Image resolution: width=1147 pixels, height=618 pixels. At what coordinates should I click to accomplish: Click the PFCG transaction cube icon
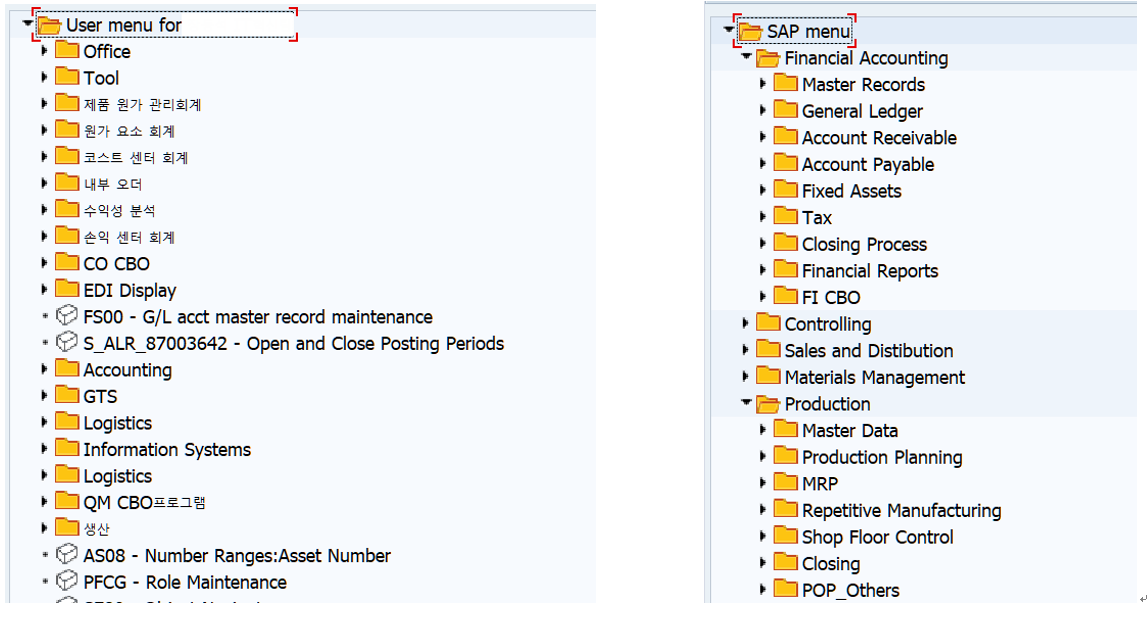(x=67, y=581)
